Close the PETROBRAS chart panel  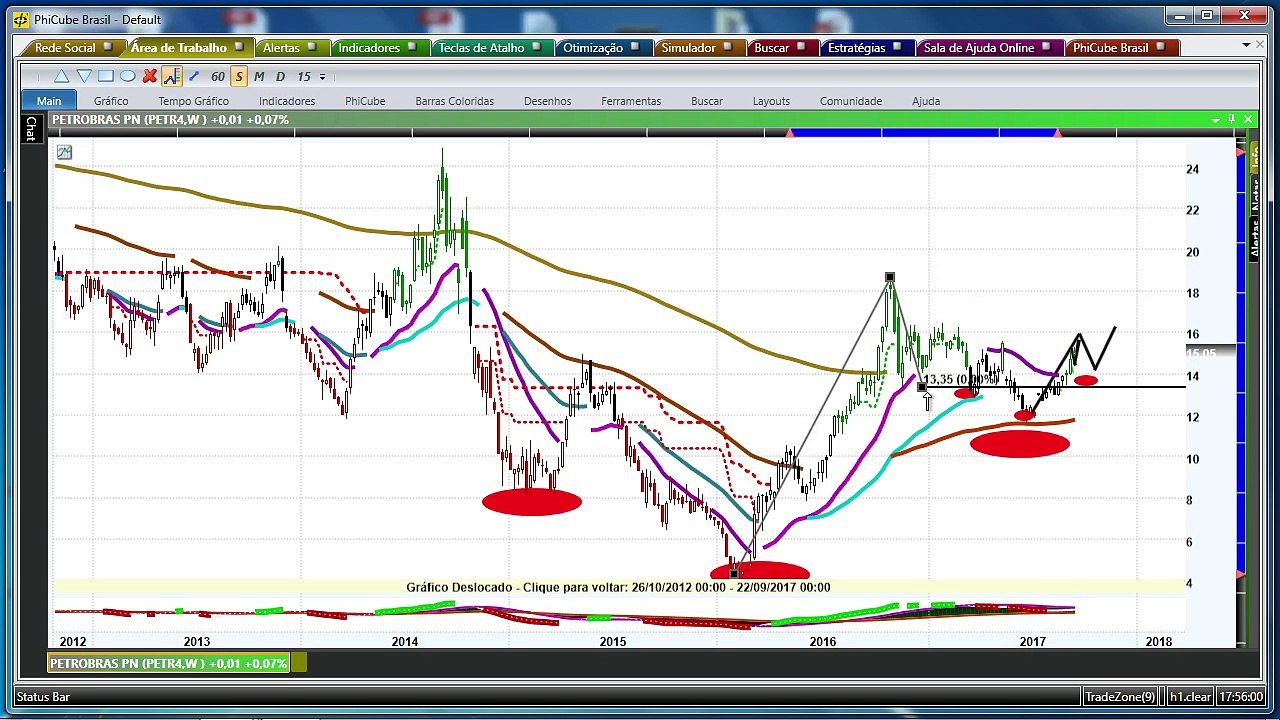click(x=1247, y=120)
